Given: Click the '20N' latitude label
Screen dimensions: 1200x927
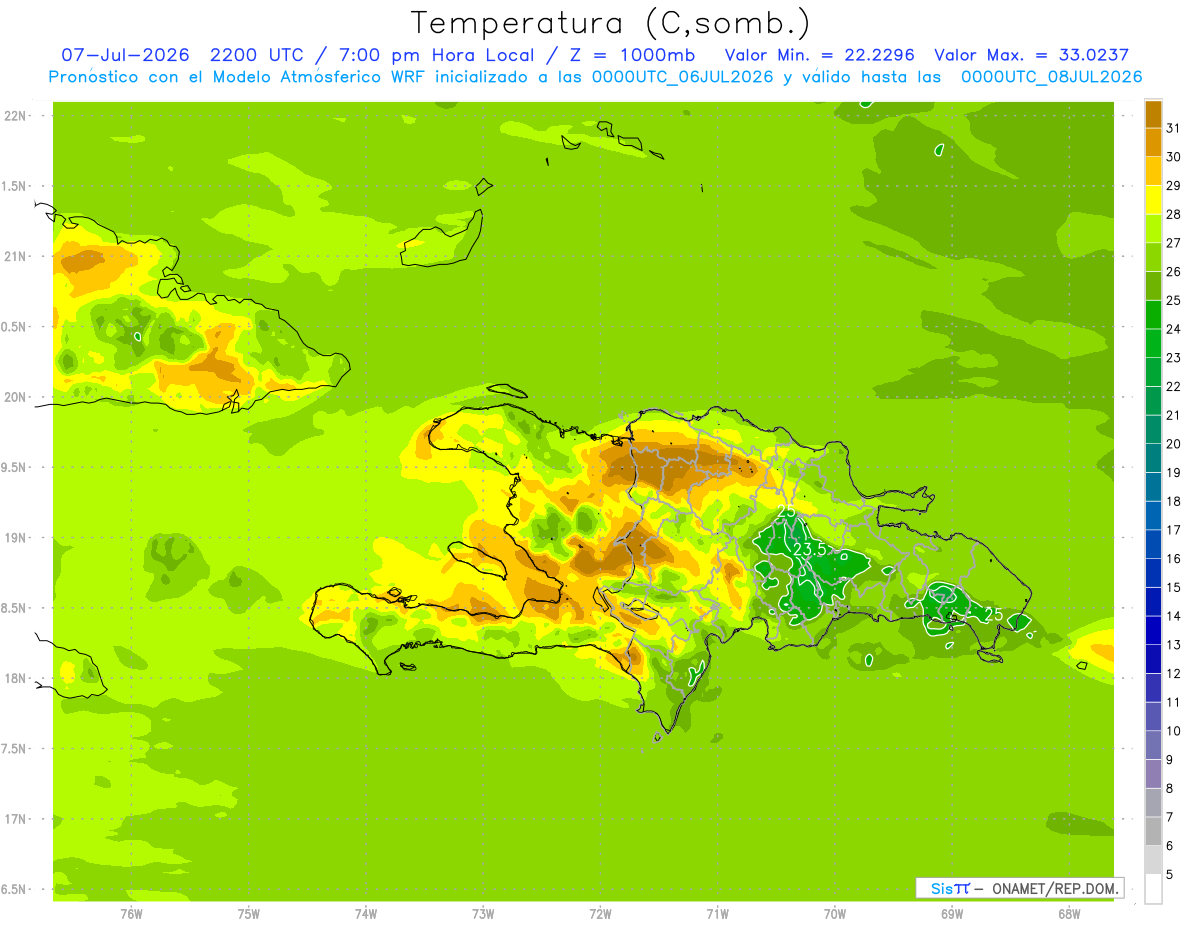Looking at the screenshot, I should pos(15,397).
